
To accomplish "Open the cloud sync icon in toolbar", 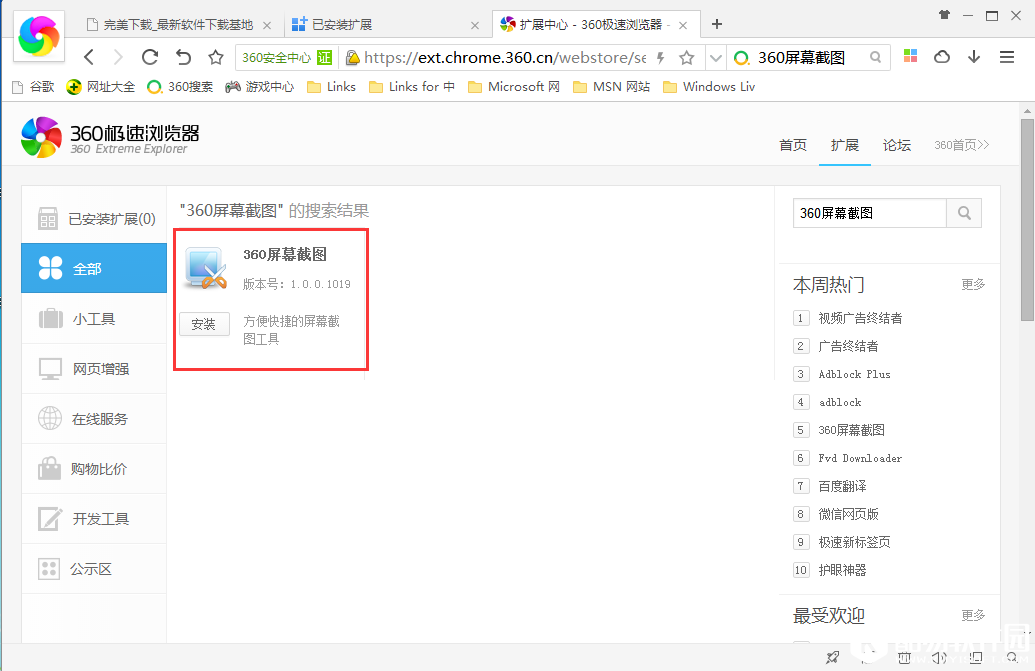I will pos(941,57).
